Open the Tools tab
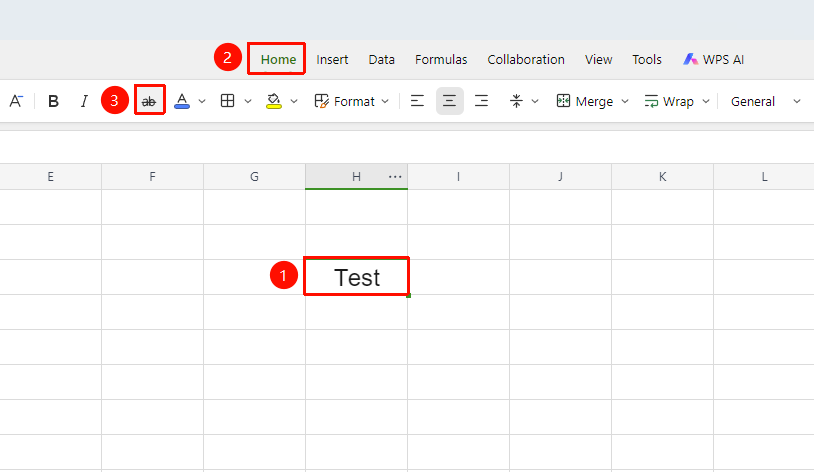 tap(647, 60)
